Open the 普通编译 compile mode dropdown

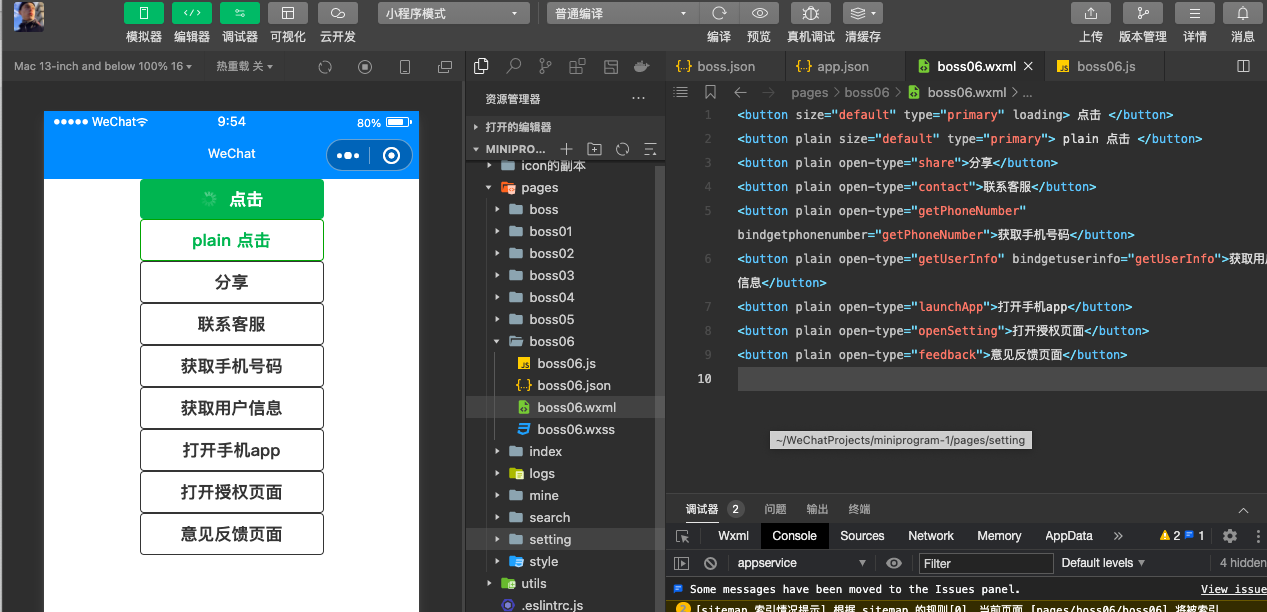click(x=620, y=13)
